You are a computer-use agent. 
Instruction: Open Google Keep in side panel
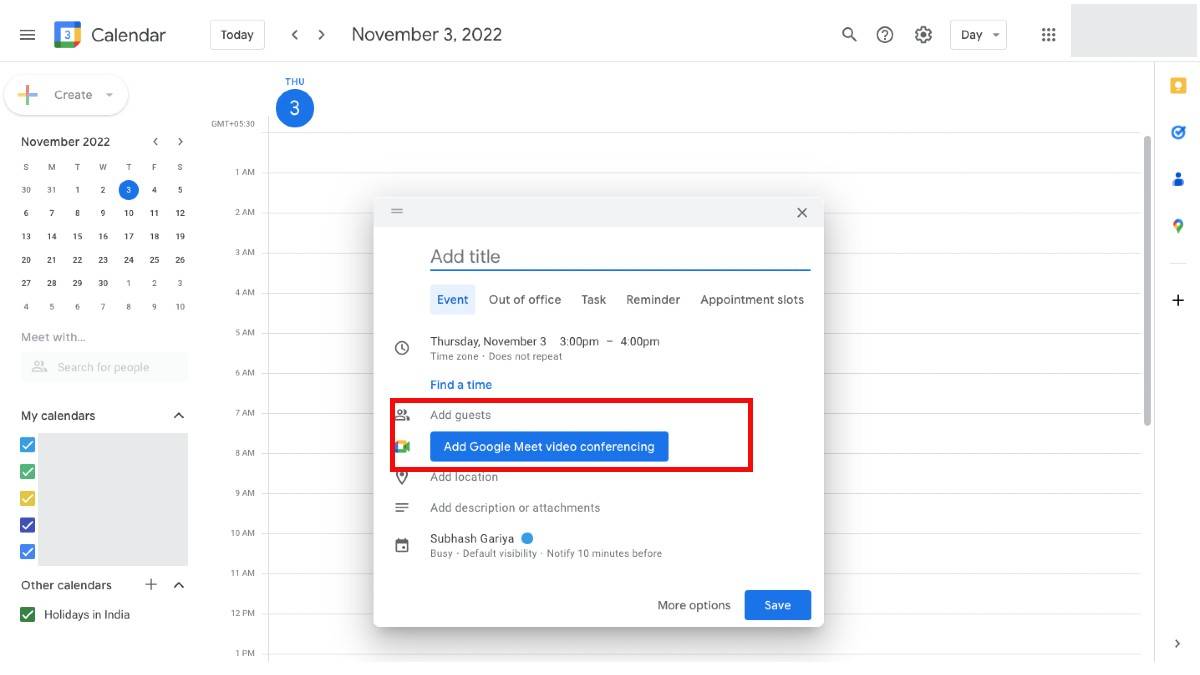tap(1178, 86)
